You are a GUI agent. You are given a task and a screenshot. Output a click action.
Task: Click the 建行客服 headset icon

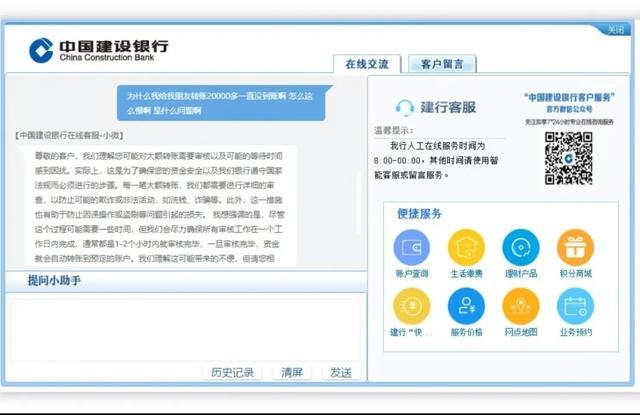405,107
